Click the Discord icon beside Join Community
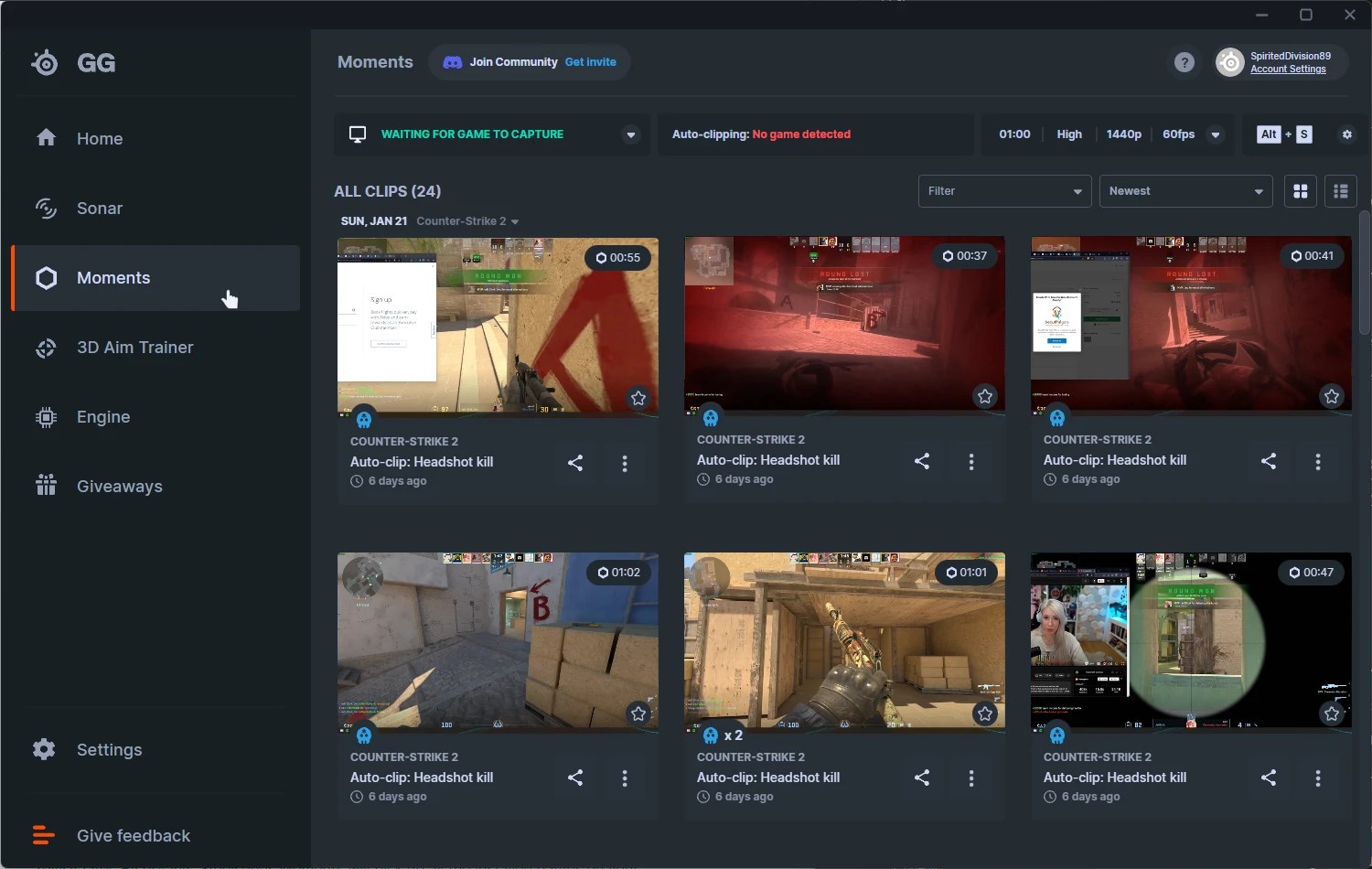 coord(453,62)
